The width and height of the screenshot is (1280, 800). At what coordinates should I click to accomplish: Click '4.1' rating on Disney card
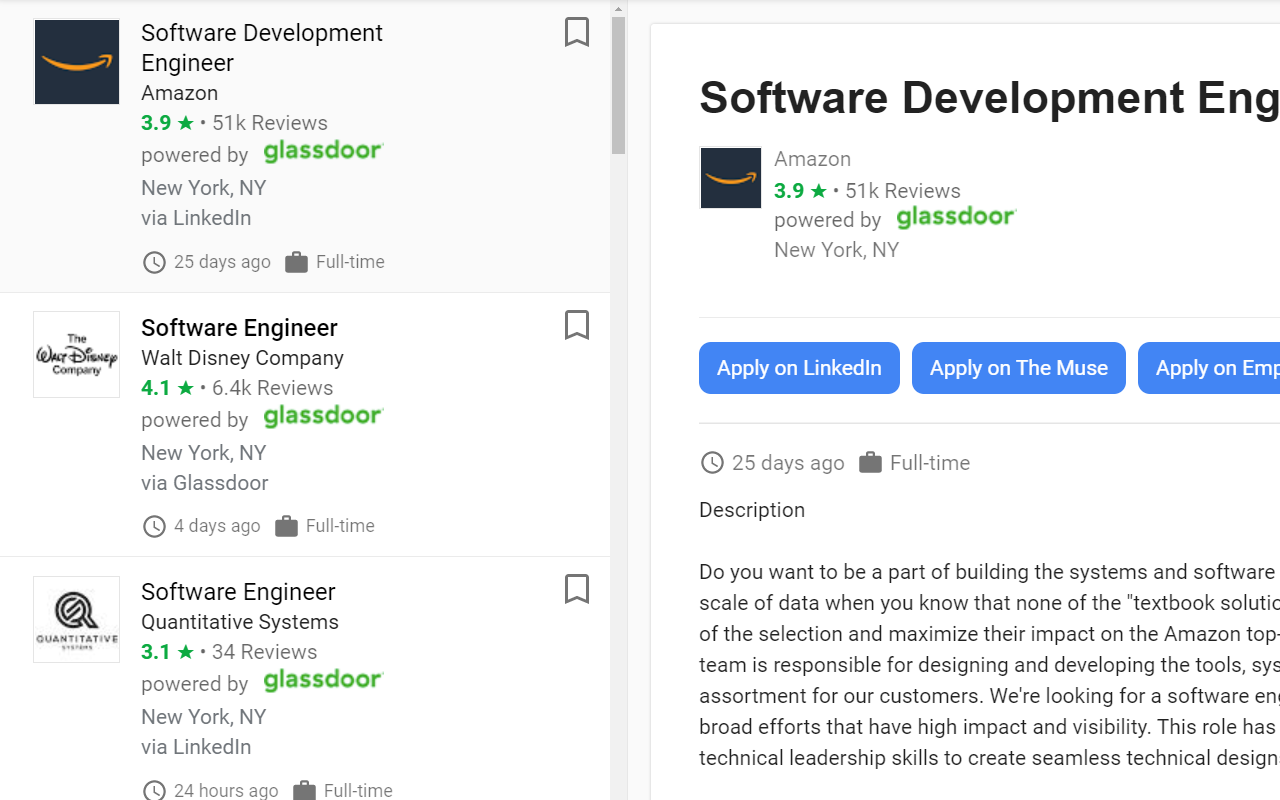pos(156,388)
